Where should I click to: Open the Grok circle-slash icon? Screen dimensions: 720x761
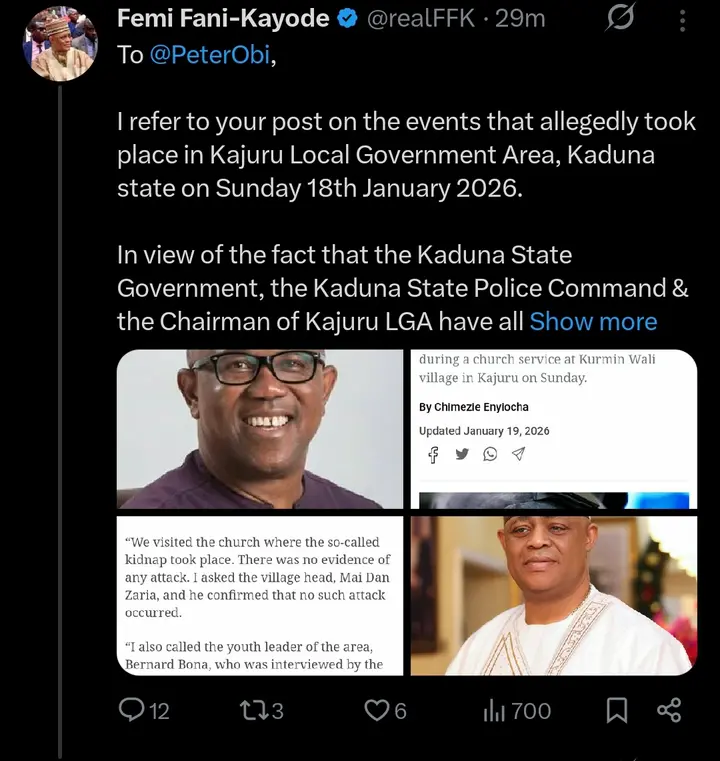click(621, 20)
